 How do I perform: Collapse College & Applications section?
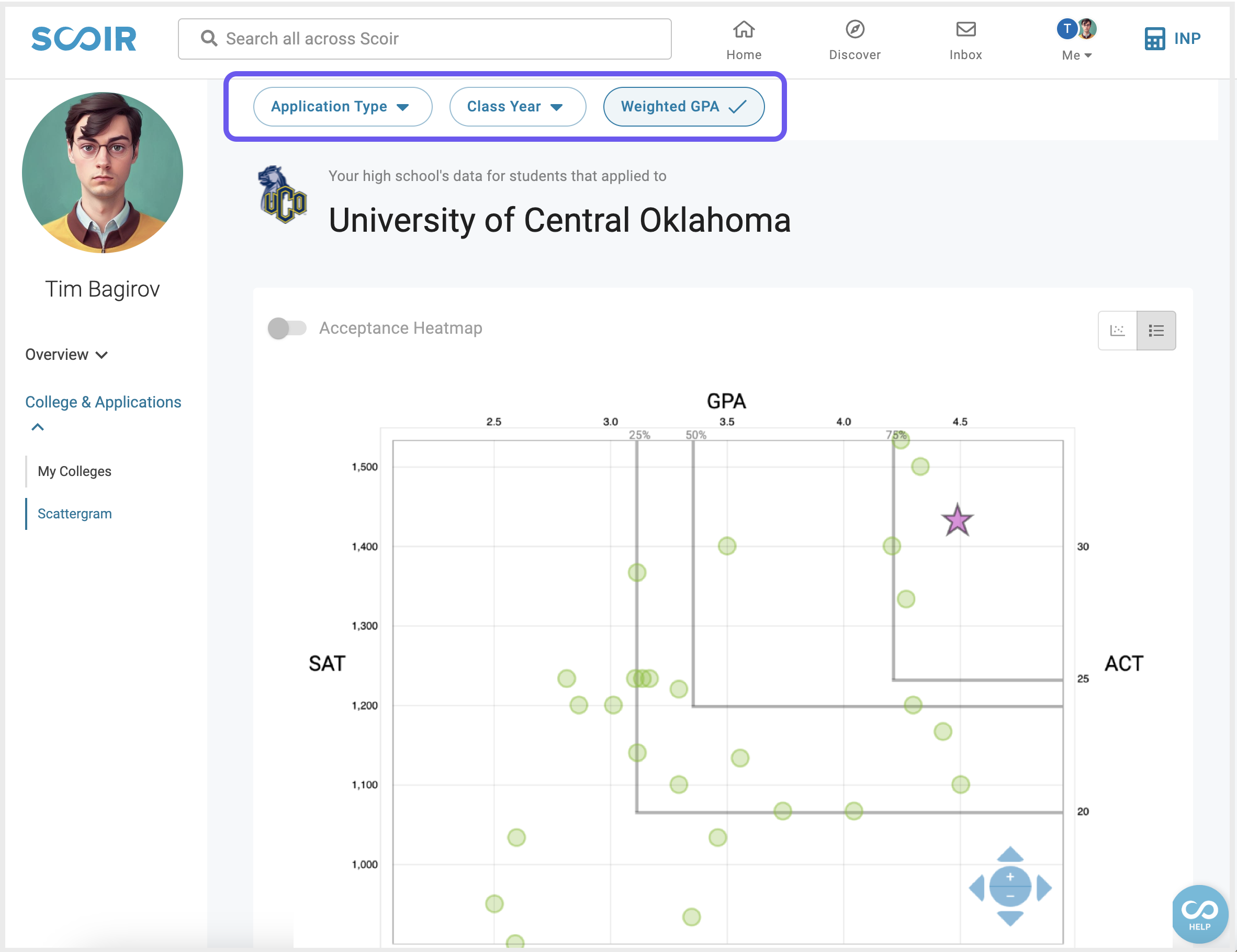(x=103, y=412)
